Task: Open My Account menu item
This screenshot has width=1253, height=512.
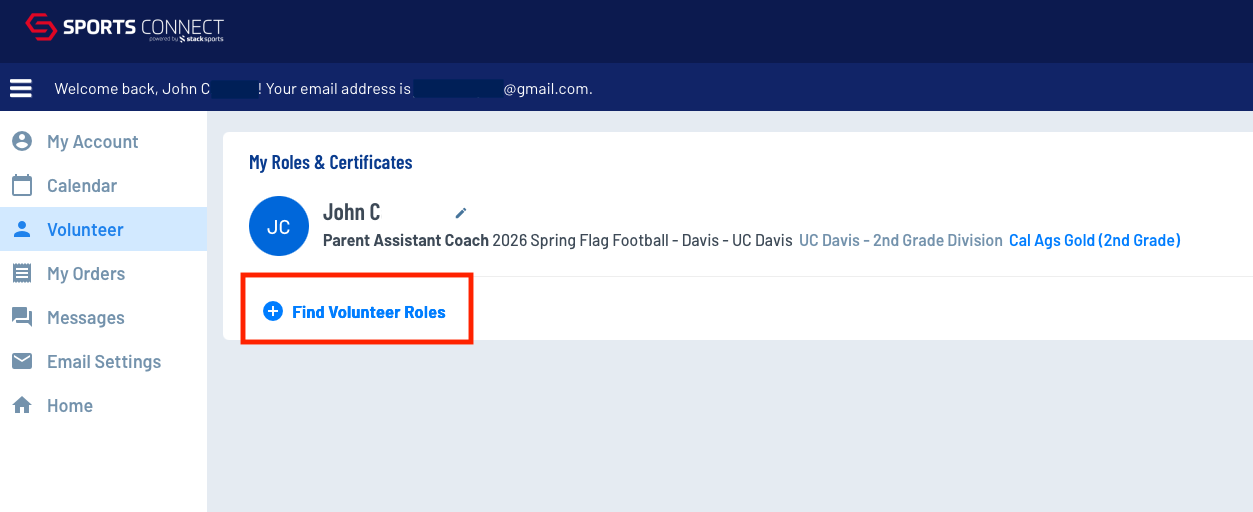Action: [x=93, y=142]
